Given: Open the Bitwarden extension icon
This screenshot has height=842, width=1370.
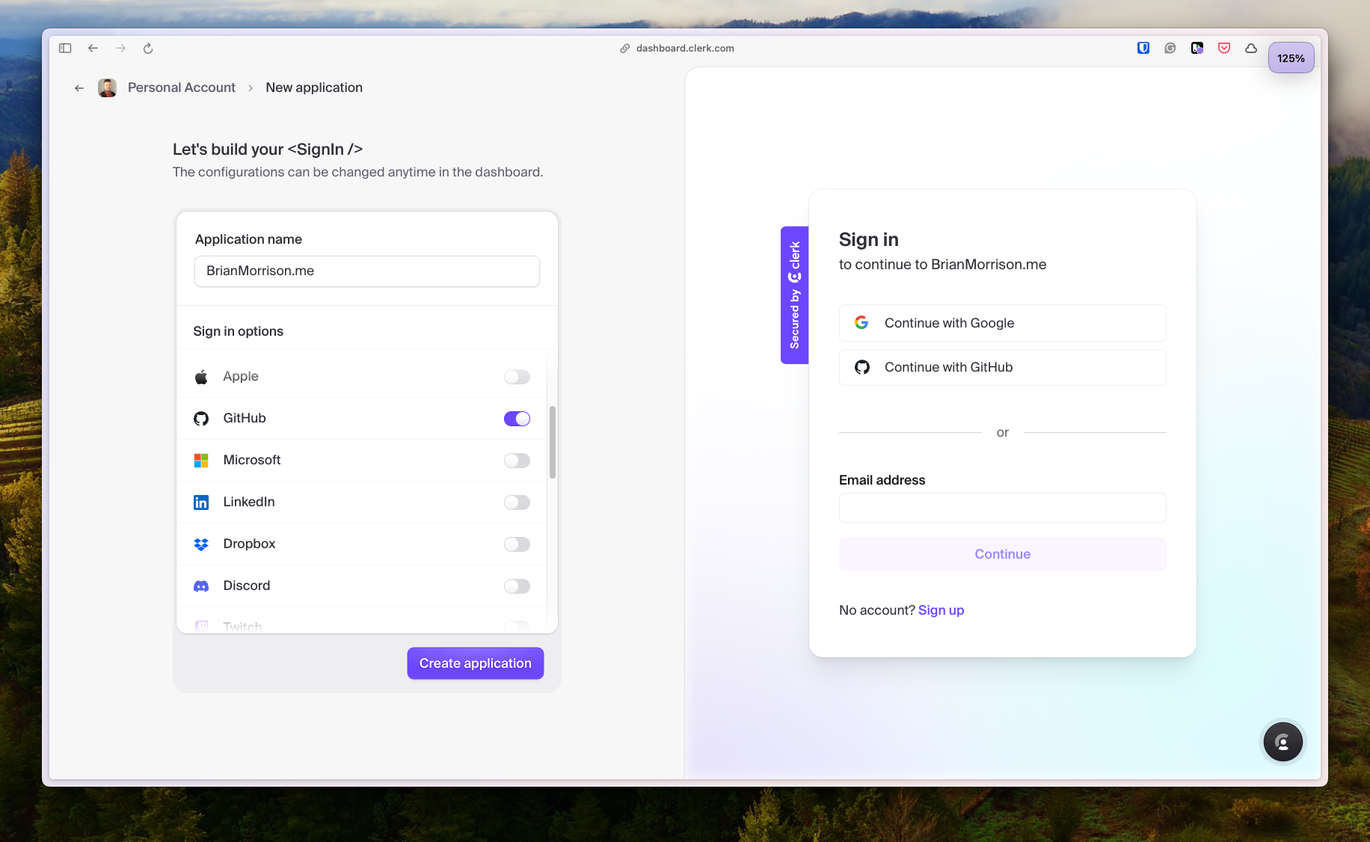Looking at the screenshot, I should coord(1143,48).
